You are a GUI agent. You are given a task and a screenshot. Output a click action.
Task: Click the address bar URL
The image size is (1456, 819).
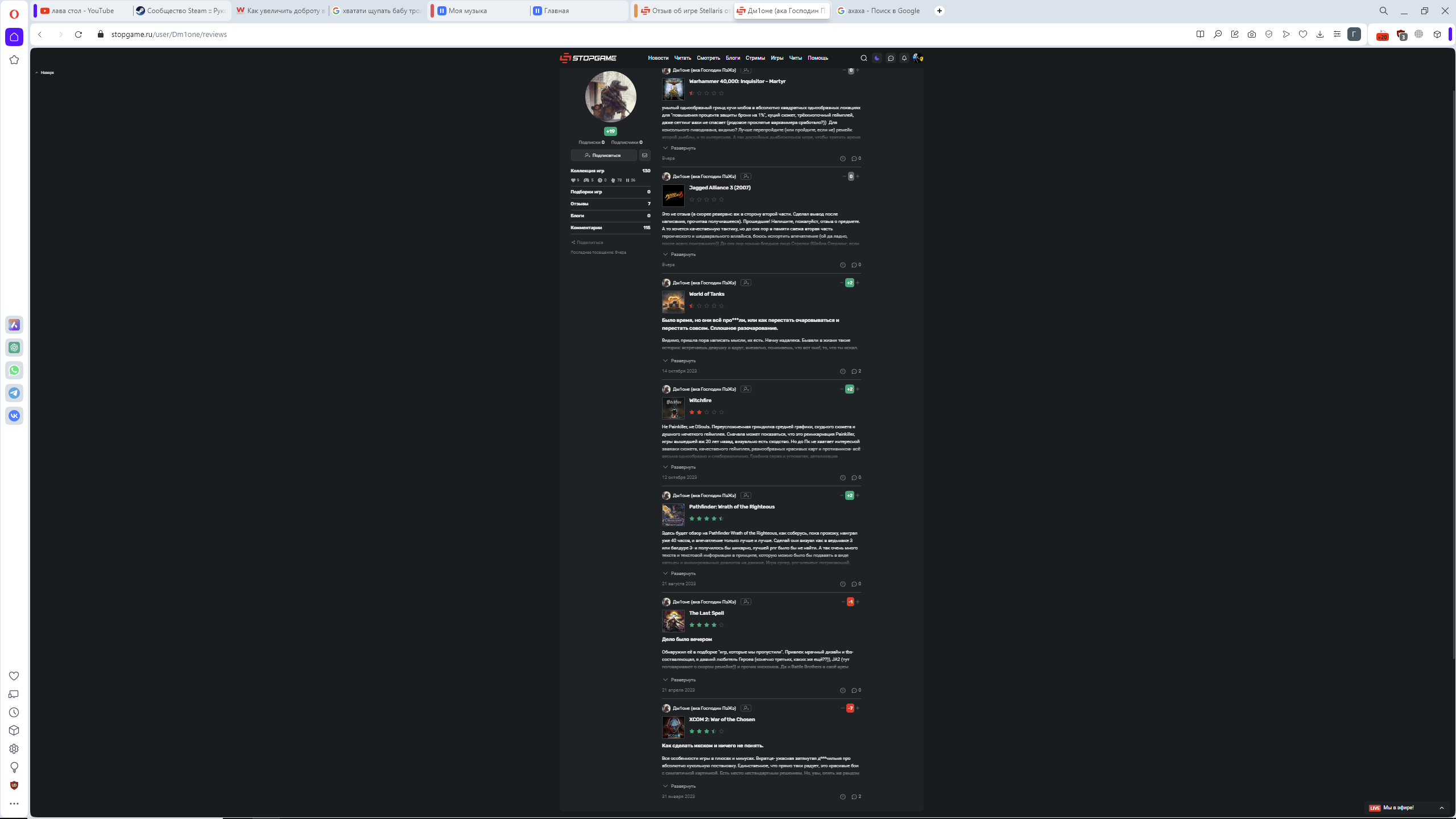(169, 34)
